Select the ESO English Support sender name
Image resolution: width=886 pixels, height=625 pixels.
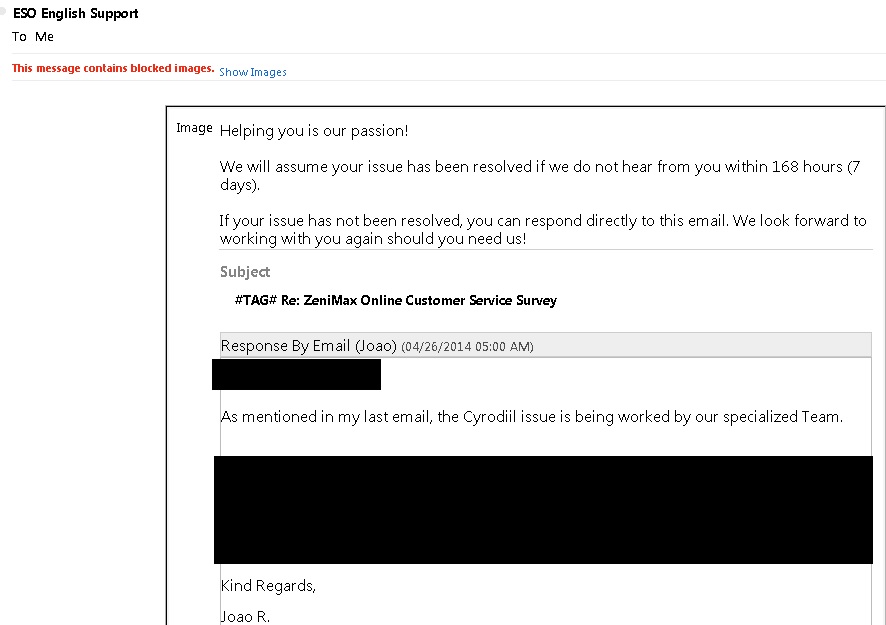click(76, 14)
